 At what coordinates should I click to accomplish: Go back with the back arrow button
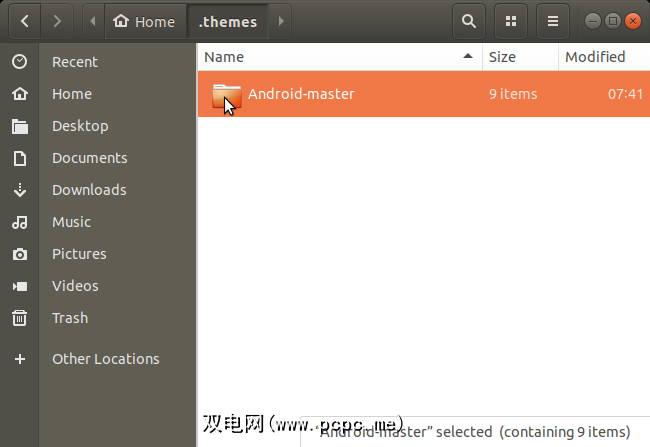(x=24, y=21)
